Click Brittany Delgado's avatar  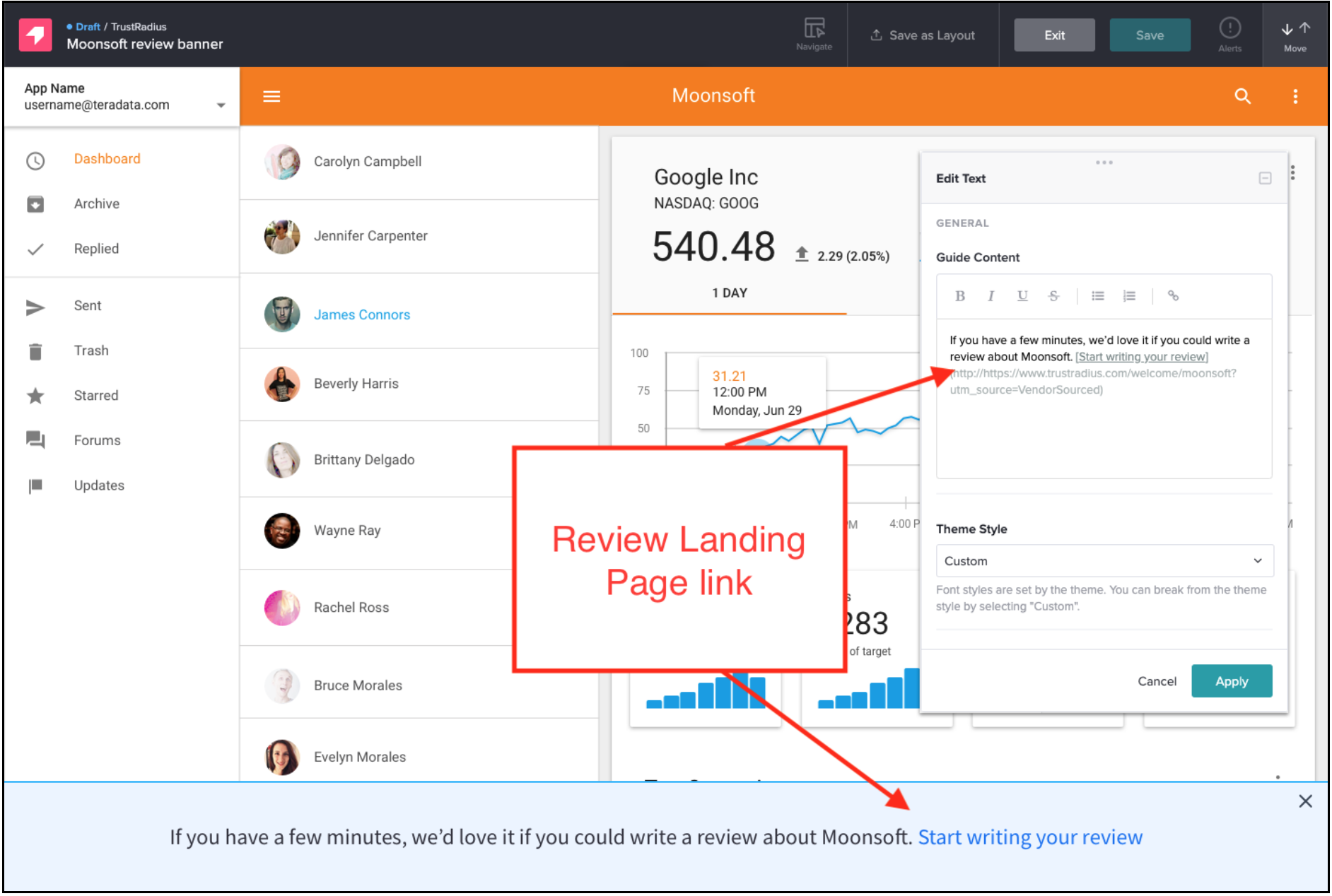[x=282, y=460]
